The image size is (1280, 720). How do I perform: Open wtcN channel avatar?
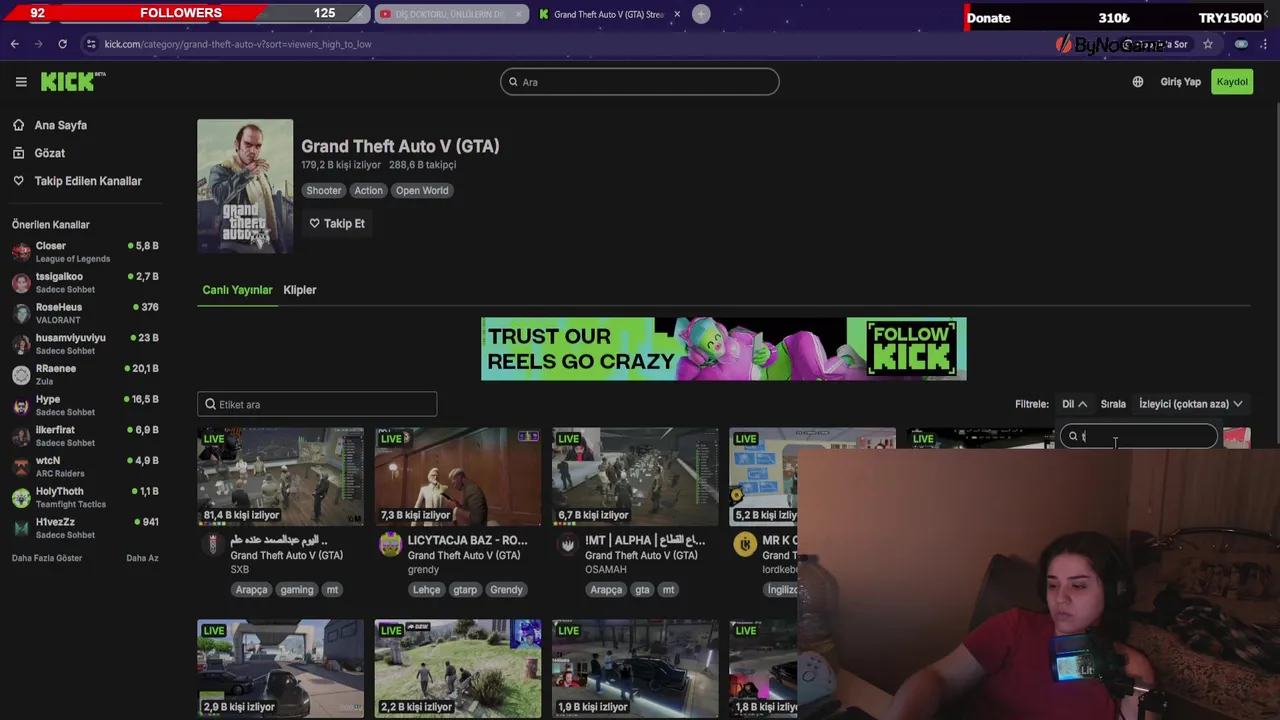[x=21, y=467]
